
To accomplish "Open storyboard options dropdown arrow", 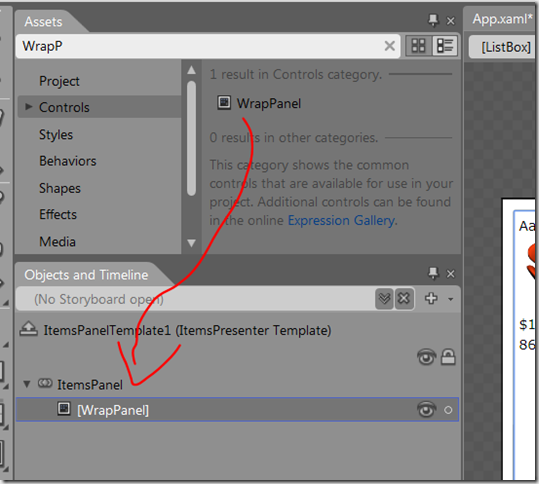I will pyautogui.click(x=450, y=299).
